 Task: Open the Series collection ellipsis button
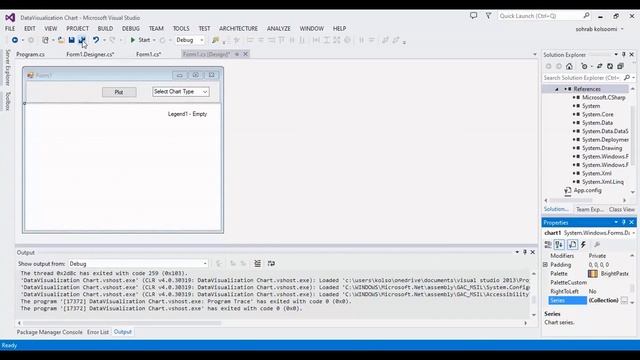[624, 300]
